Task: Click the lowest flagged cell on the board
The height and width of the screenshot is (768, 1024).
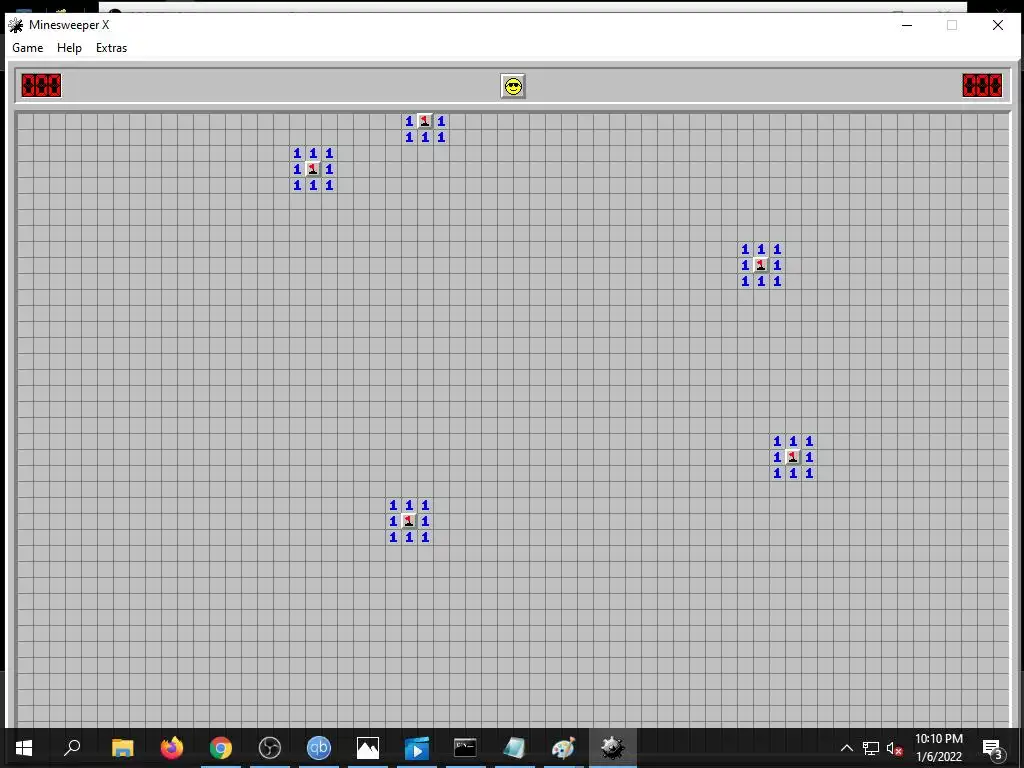Action: click(x=409, y=521)
